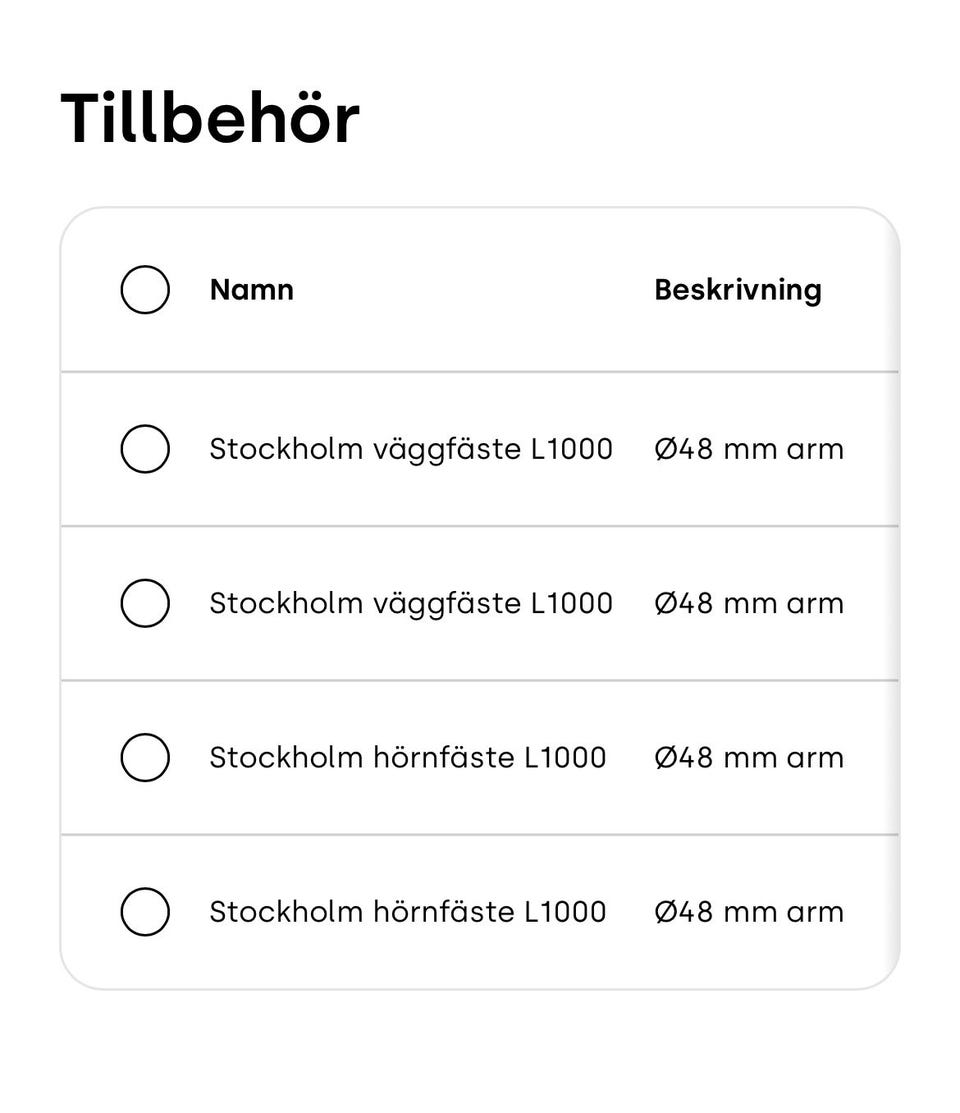The height and width of the screenshot is (1113, 960).
Task: Click Ø48 mm arm in second väggfäste row
Action: (x=749, y=603)
